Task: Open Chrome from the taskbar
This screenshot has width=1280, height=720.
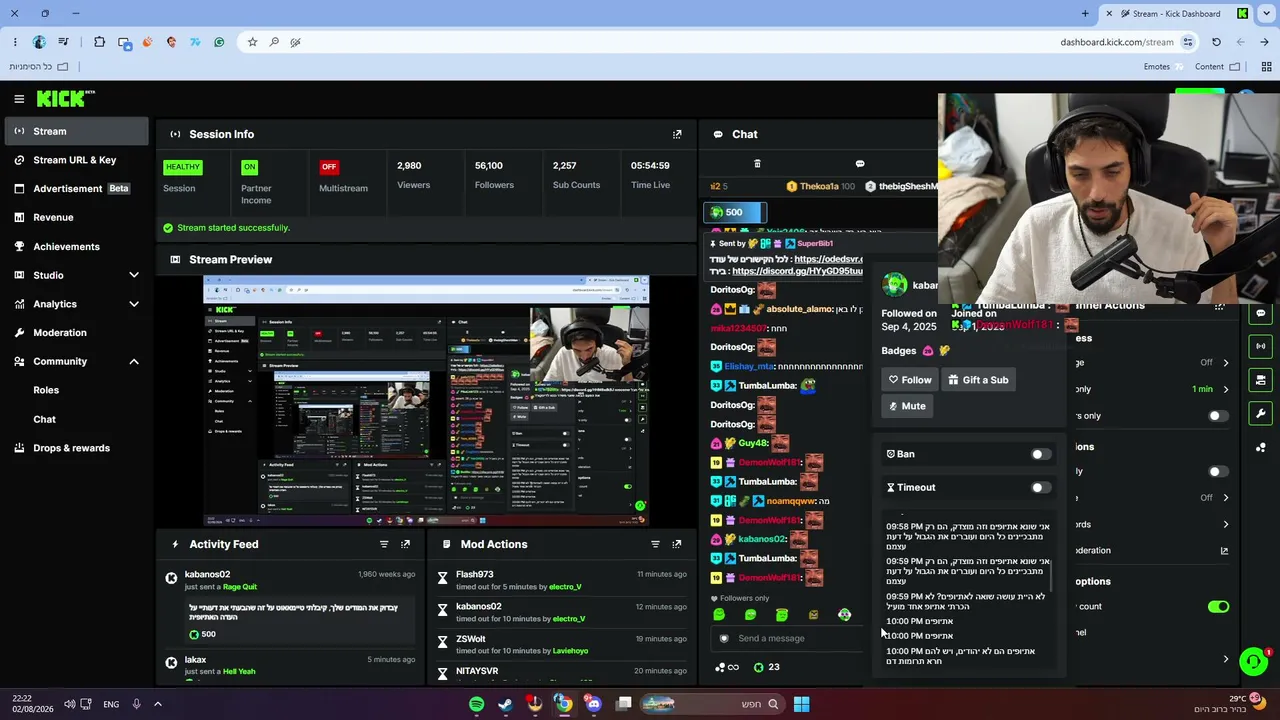Action: [564, 704]
